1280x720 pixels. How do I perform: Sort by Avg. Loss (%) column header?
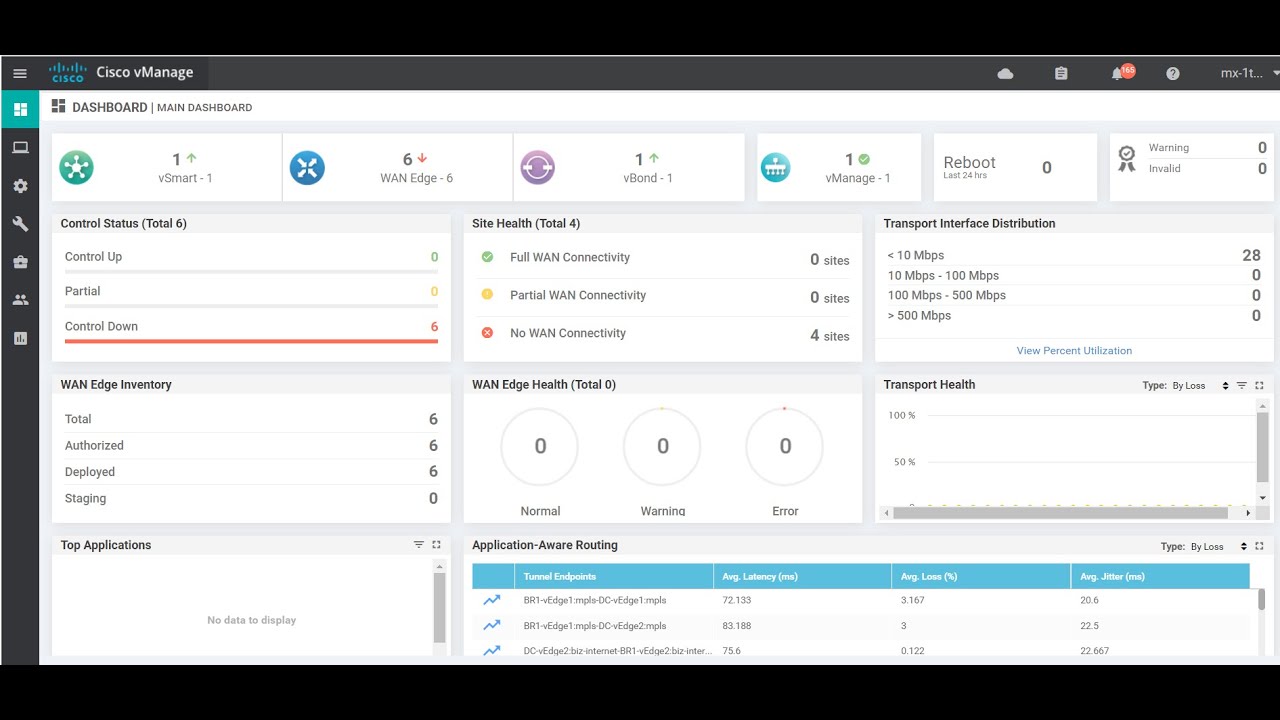point(980,576)
